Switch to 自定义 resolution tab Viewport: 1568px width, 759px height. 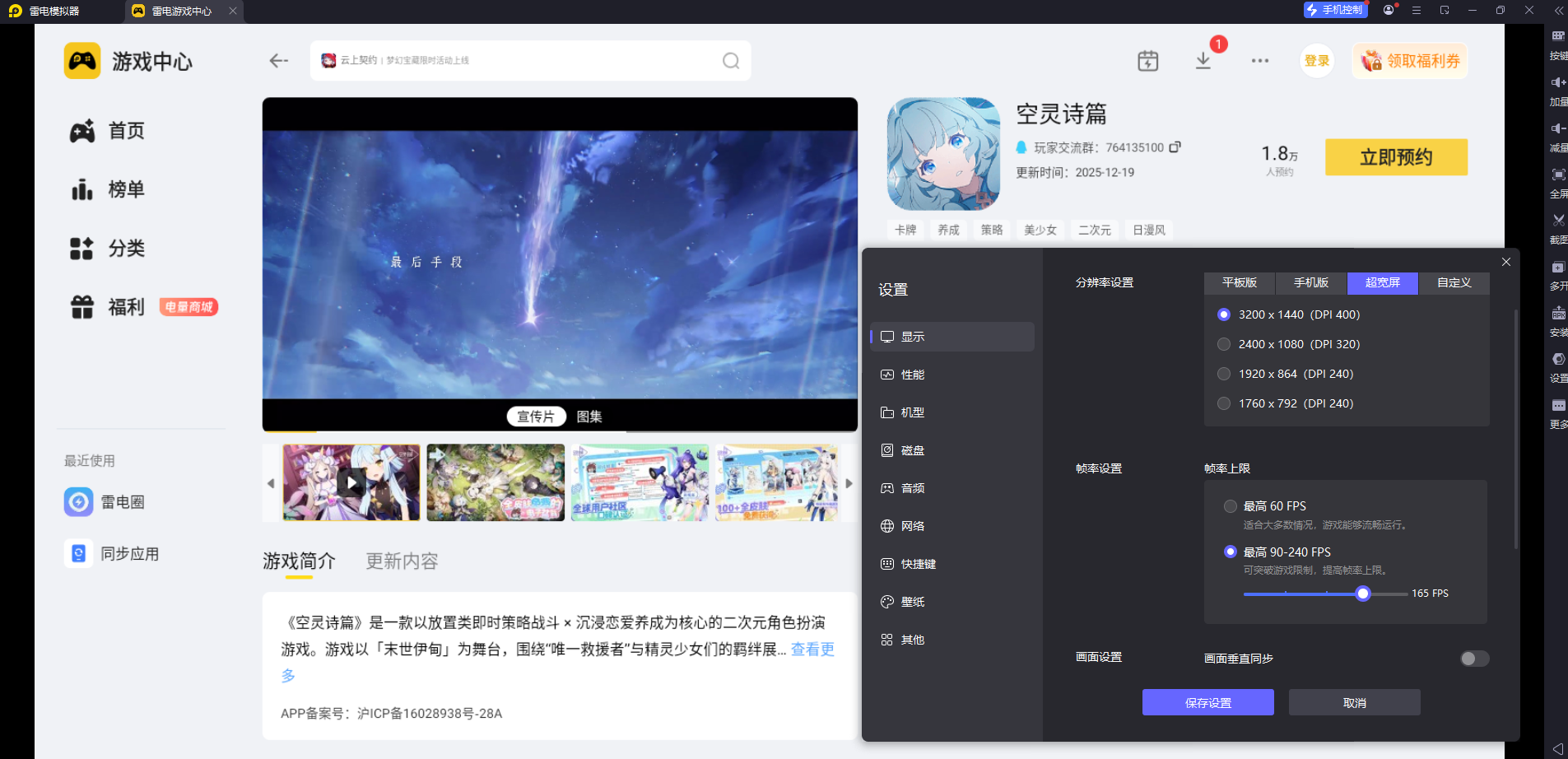click(x=1454, y=283)
